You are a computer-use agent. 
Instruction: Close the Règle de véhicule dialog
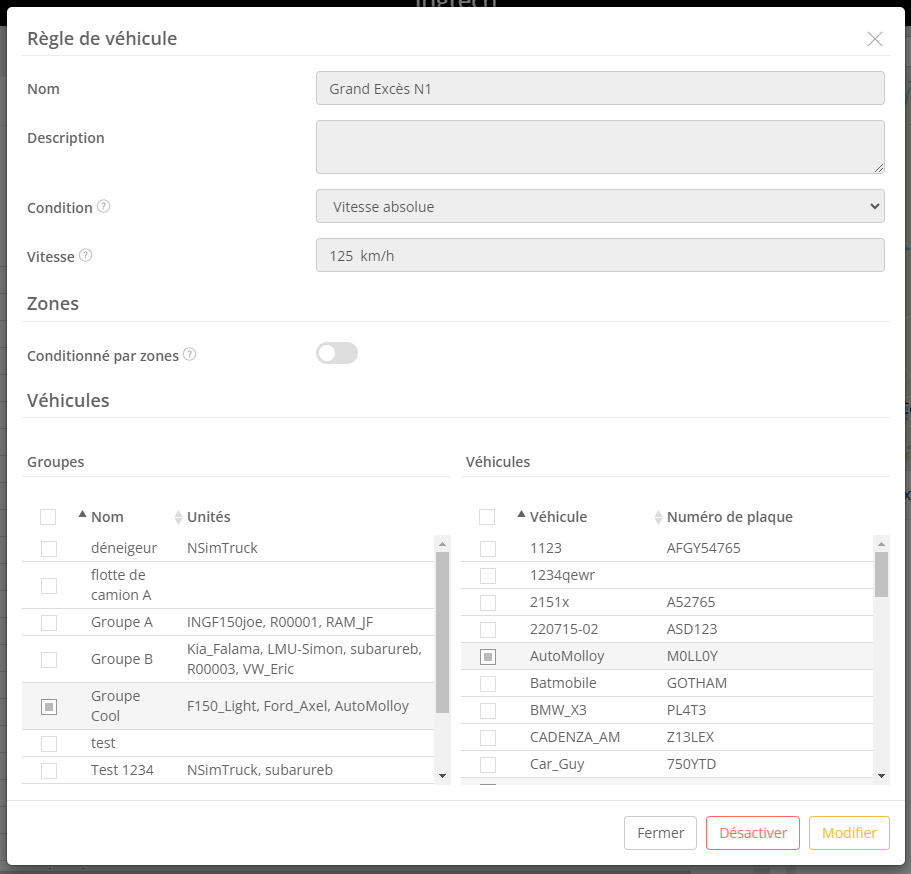click(x=875, y=39)
